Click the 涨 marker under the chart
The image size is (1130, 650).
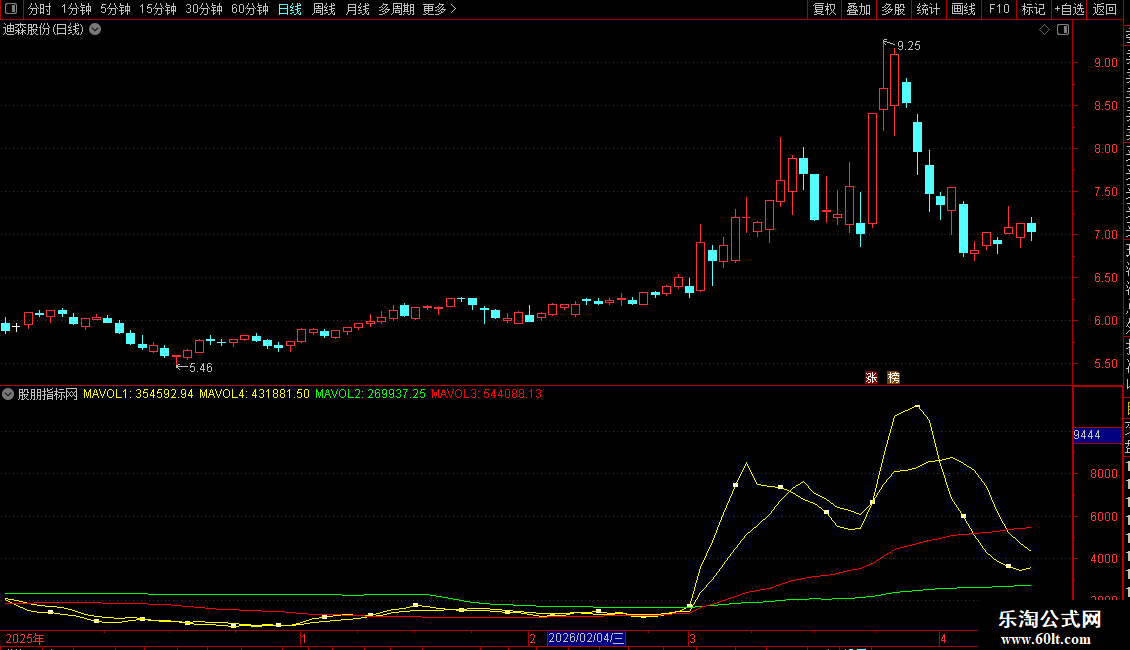pos(871,378)
